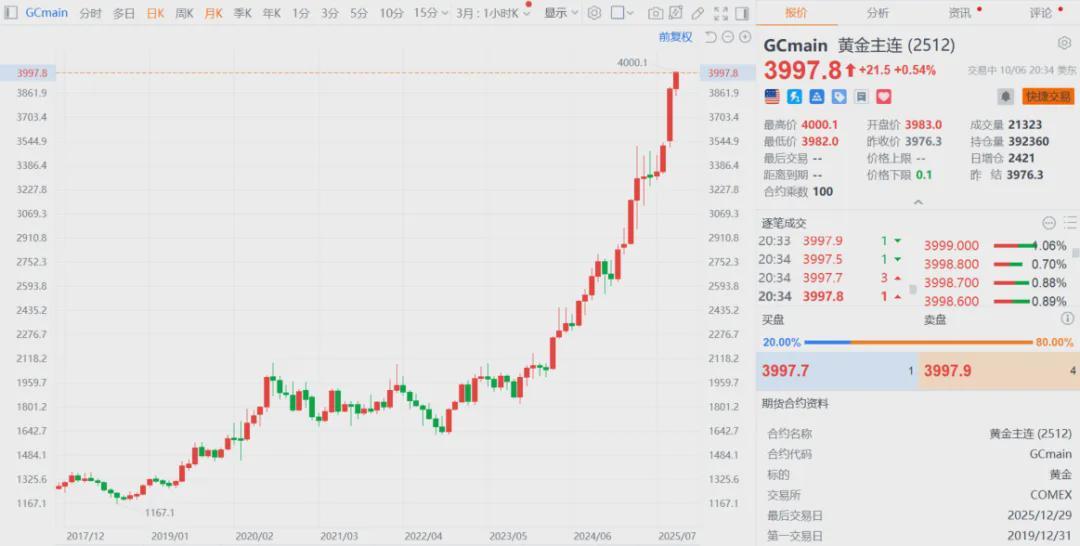Screen dimensions: 1080x546
Task: Reset chart view with undo arrow
Action: 710,37
